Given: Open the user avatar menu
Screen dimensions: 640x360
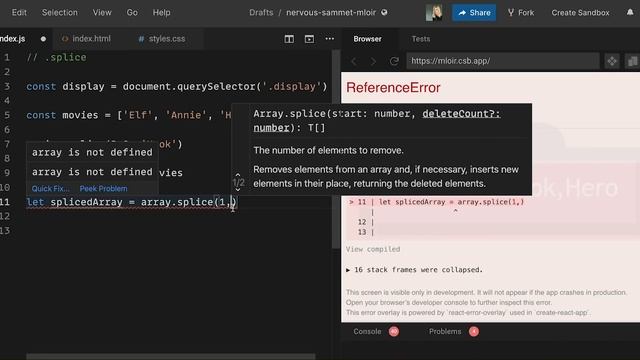Looking at the screenshot, I should (434, 13).
